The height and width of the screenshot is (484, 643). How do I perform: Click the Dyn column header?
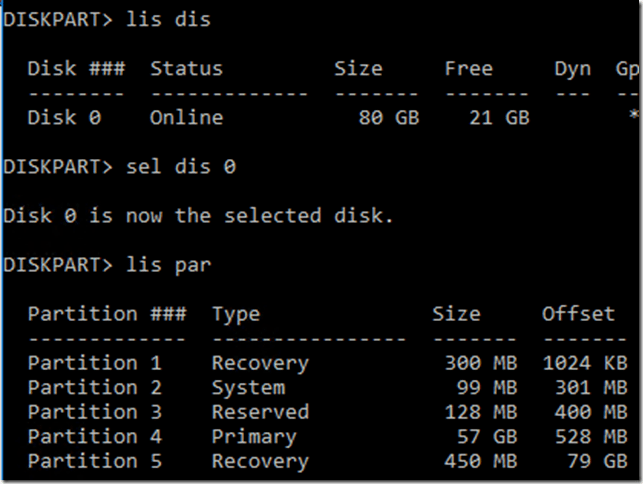(573, 69)
